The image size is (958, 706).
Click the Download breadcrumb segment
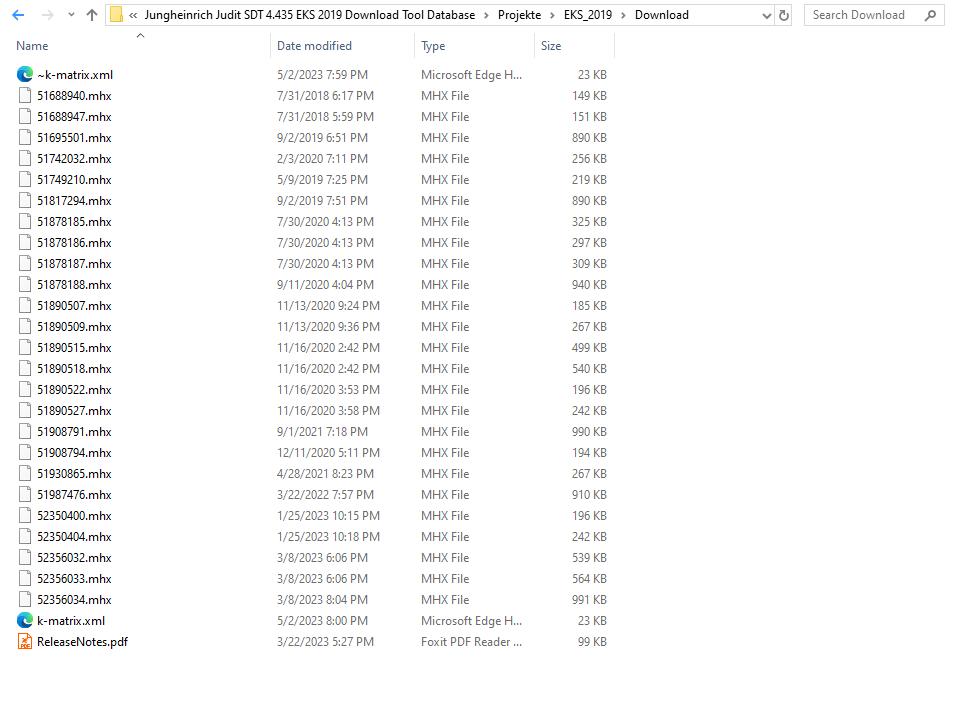[x=662, y=15]
